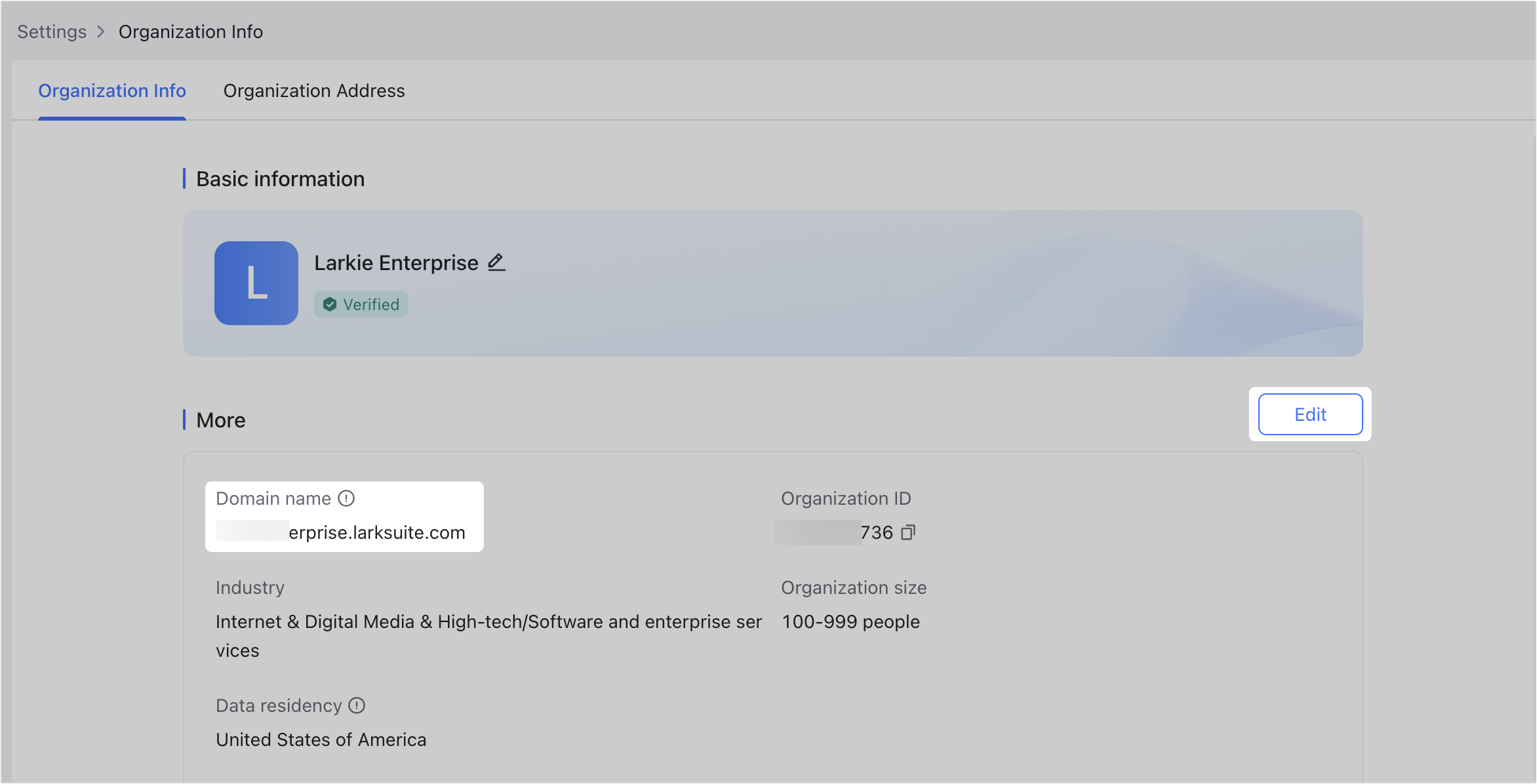Viewport: 1537px width, 784px height.
Task: Copy the Organization ID with copy icon
Action: pyautogui.click(x=908, y=532)
